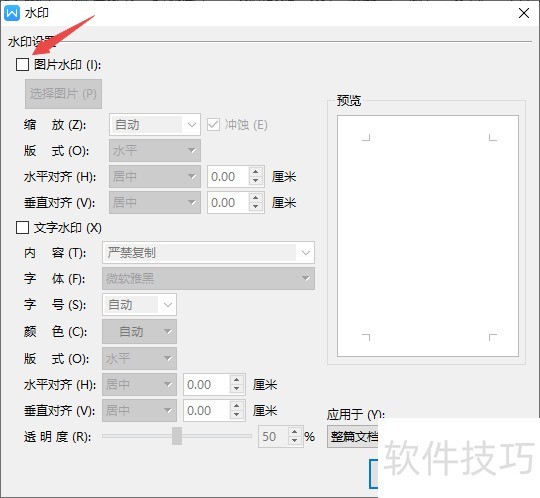Open the 颜色 picker dropdown
Viewport: 540px width, 498px height.
coord(139,331)
